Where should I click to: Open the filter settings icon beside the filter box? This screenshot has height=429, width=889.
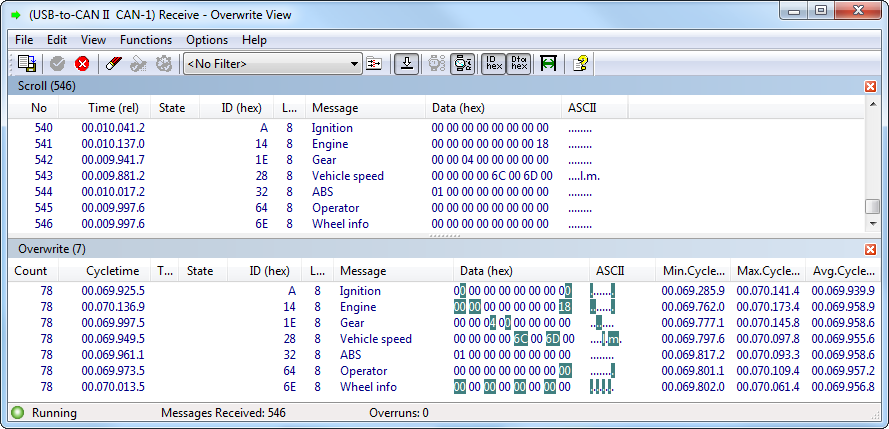[374, 63]
